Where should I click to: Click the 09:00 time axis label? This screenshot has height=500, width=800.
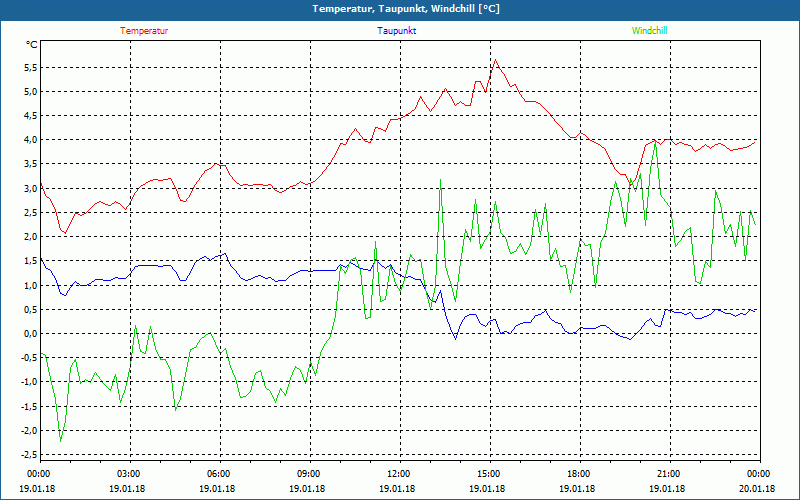coord(310,474)
